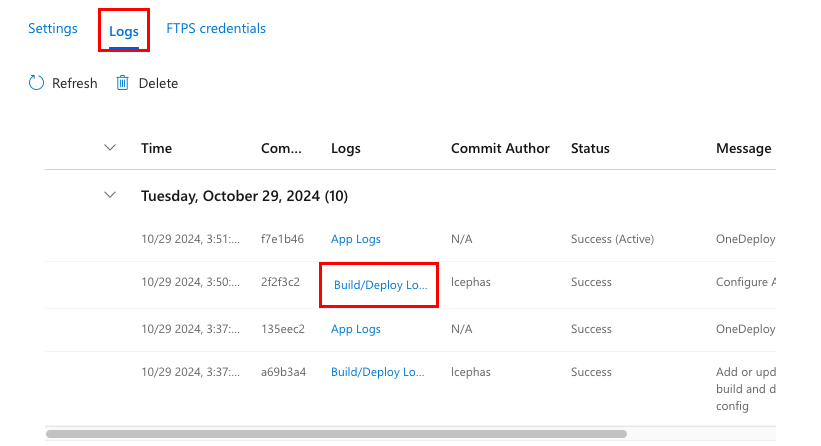Switch to the Settings tab
The width and height of the screenshot is (821, 446).
point(53,28)
